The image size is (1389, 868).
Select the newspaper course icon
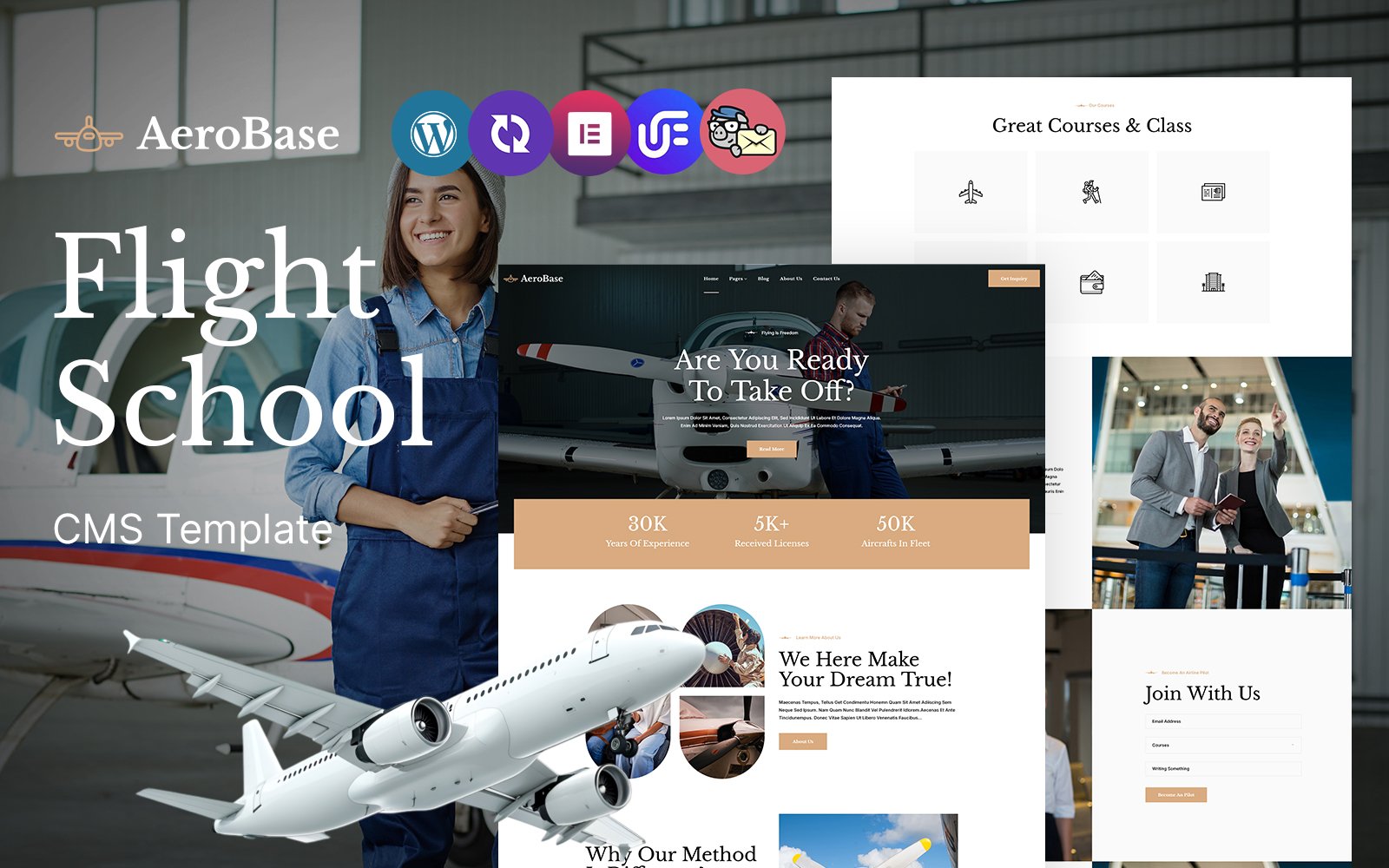click(1213, 192)
